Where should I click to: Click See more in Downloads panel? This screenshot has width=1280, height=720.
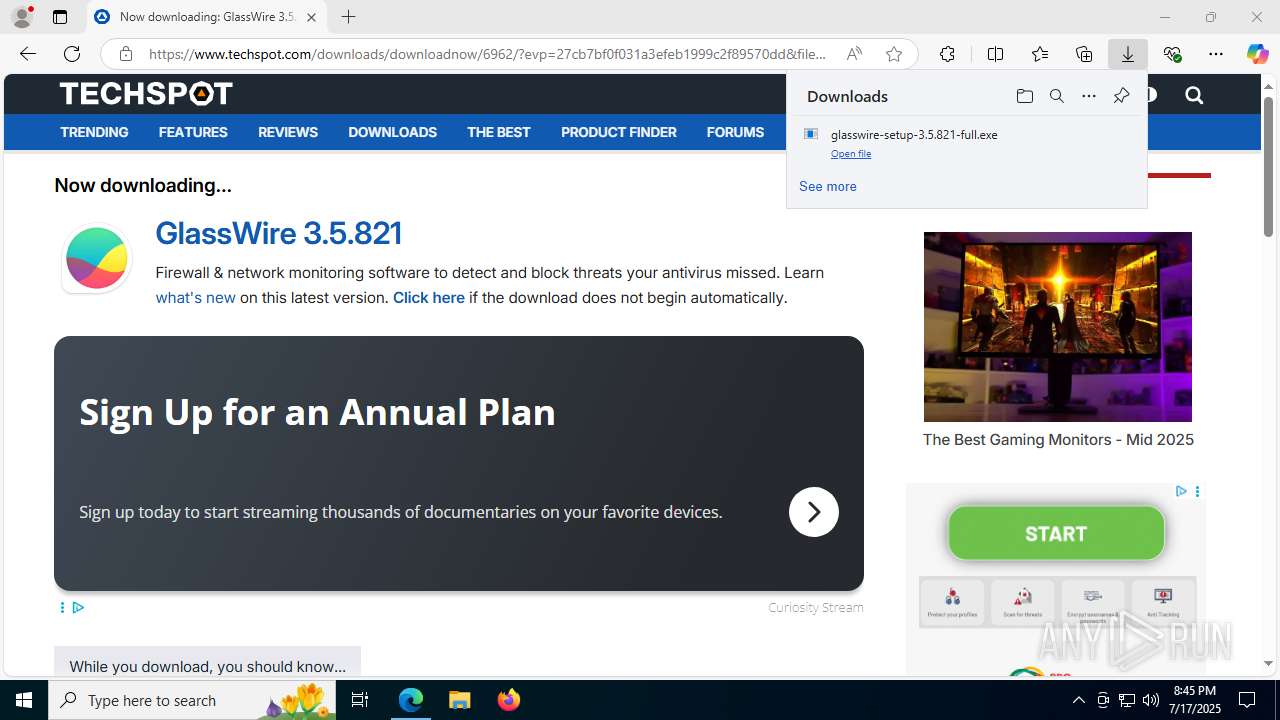(x=828, y=186)
